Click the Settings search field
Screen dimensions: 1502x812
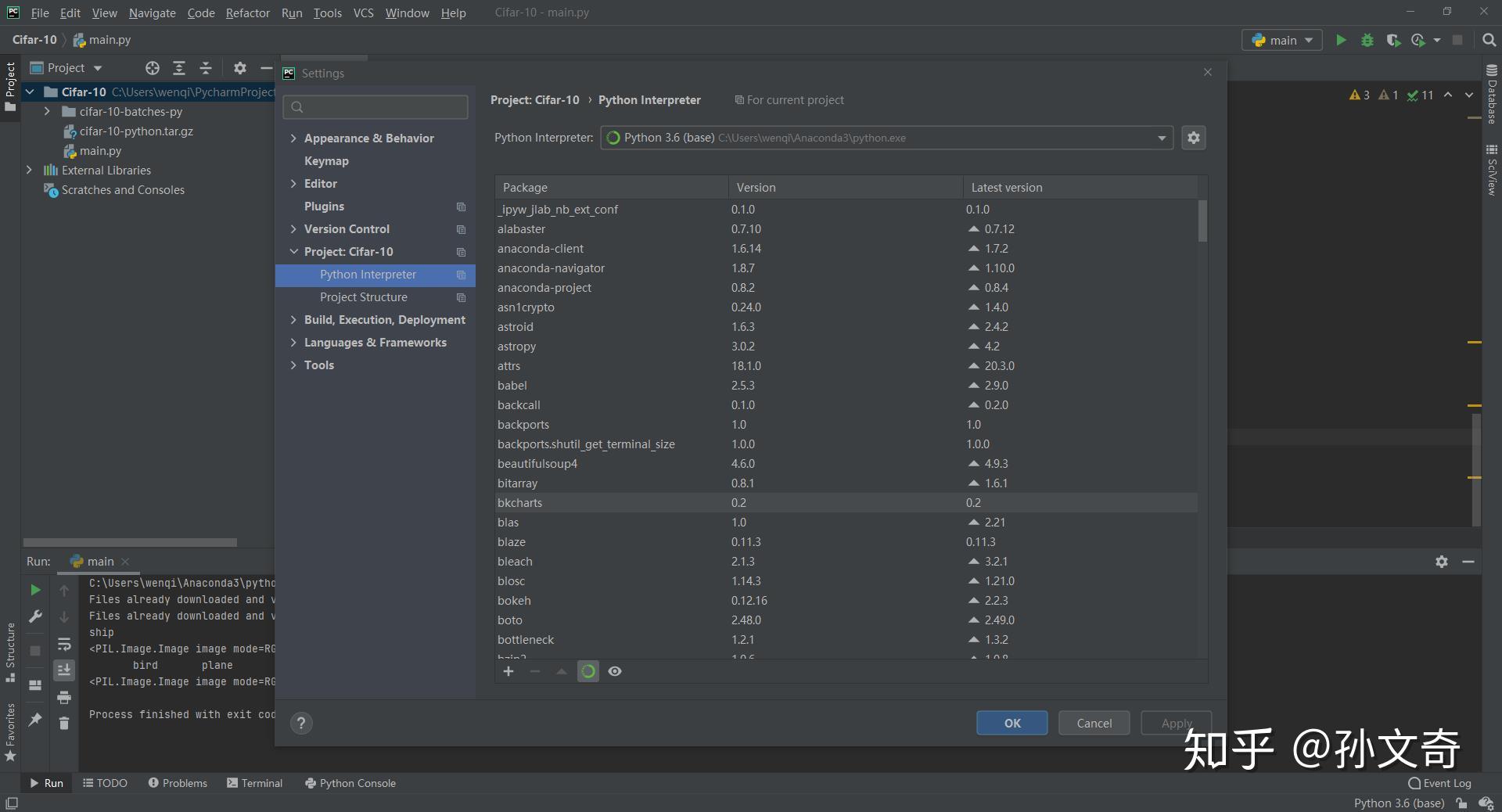375,107
